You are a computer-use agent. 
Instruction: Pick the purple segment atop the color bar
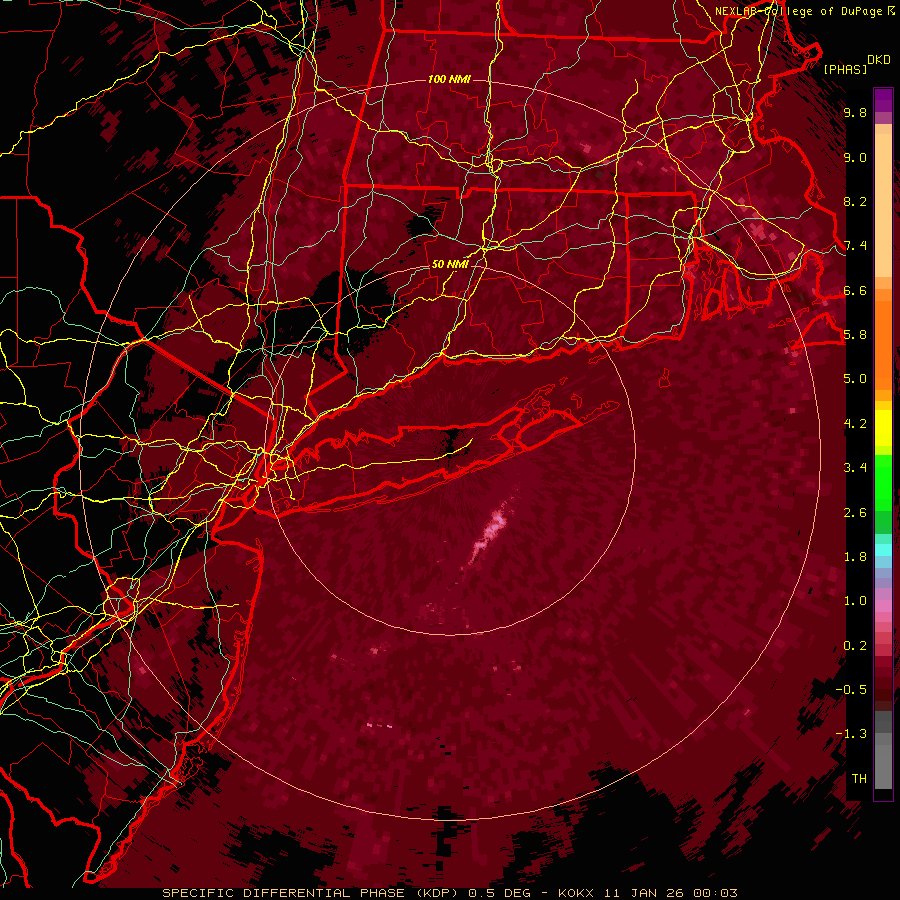883,100
